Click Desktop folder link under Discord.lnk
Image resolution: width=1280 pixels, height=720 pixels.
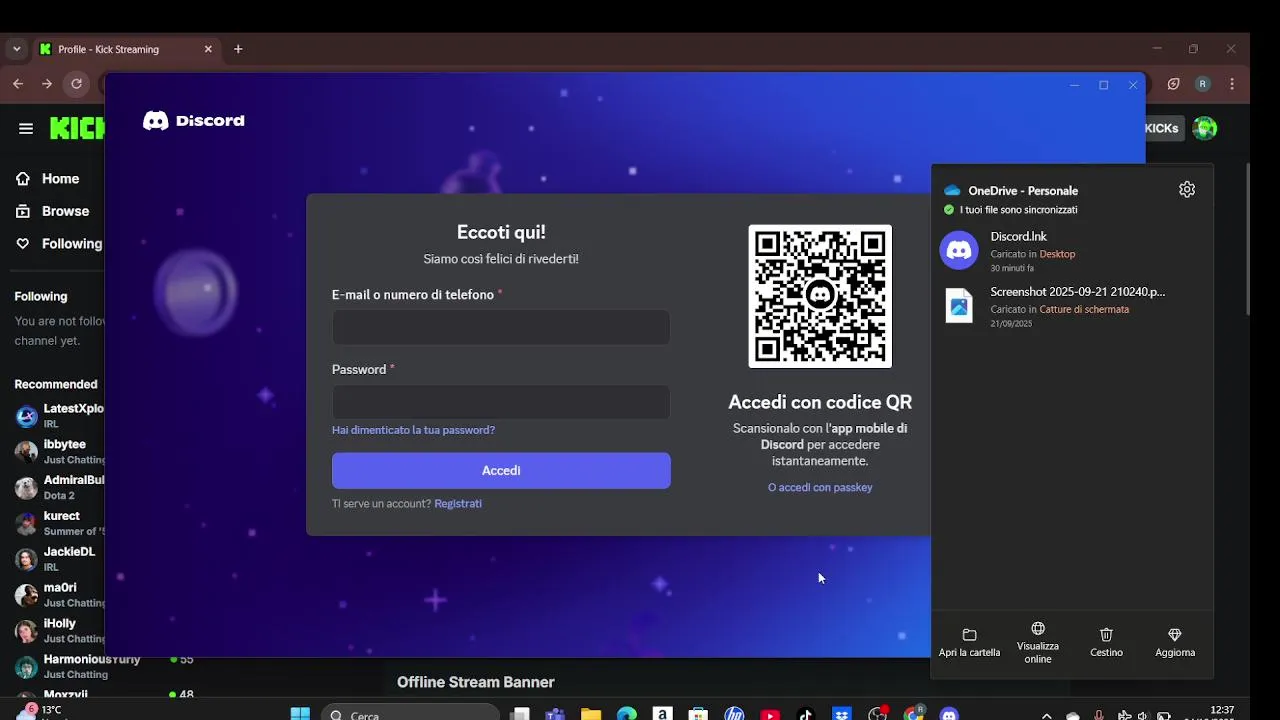(1057, 254)
